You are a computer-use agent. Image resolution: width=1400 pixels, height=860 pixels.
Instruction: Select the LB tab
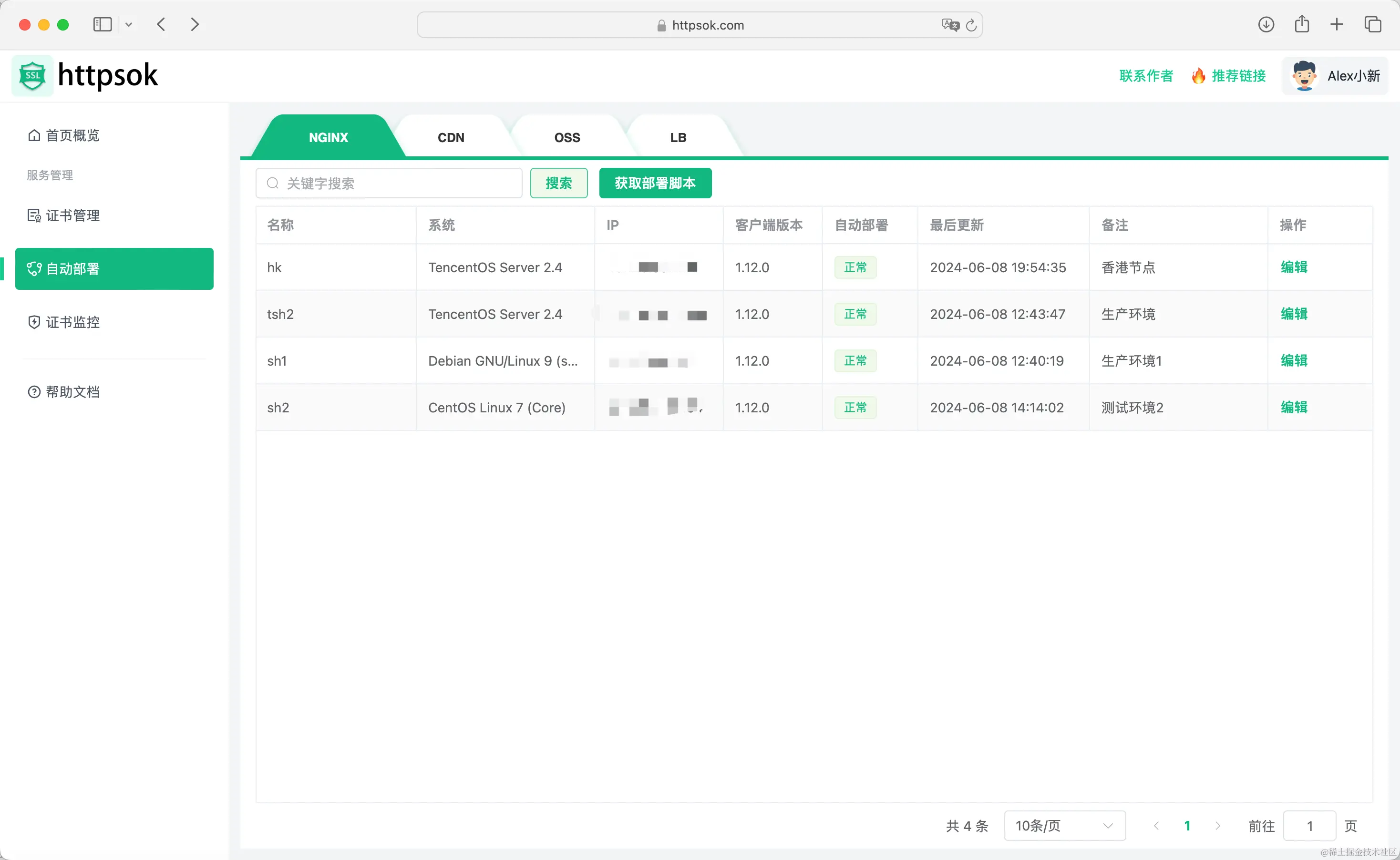pyautogui.click(x=678, y=138)
